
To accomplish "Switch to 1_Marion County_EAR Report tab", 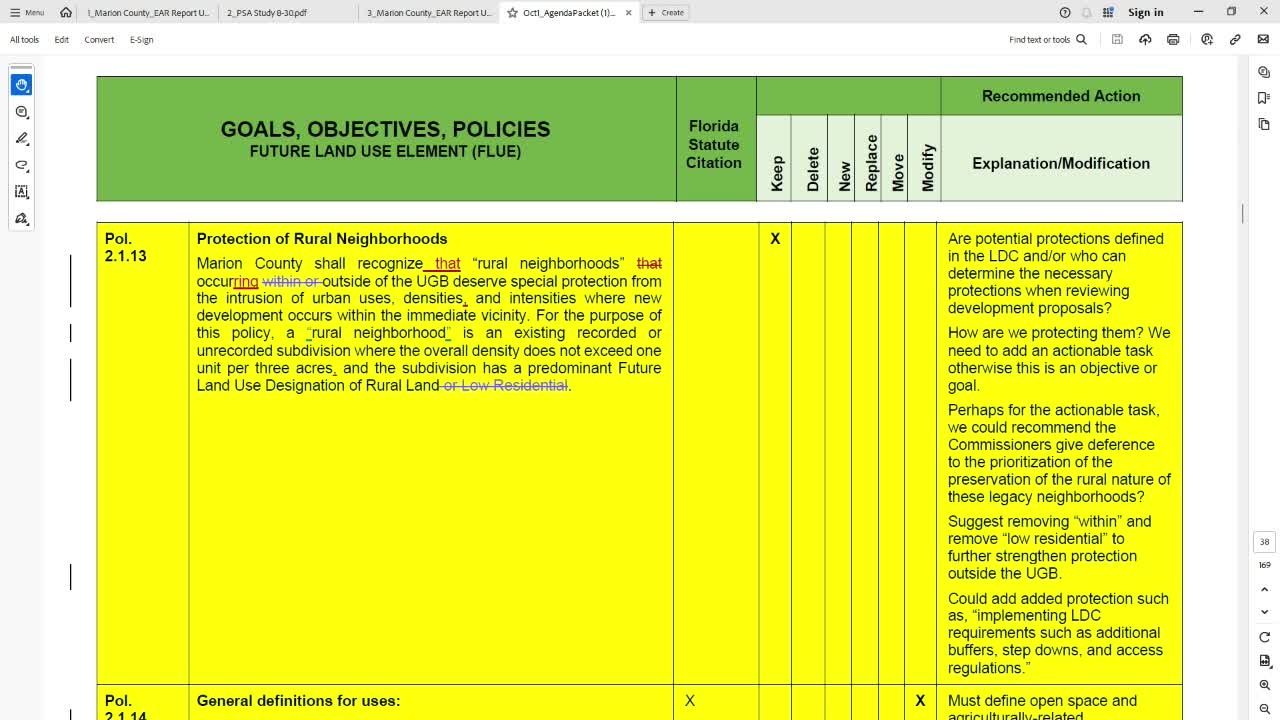I will 148,13.
